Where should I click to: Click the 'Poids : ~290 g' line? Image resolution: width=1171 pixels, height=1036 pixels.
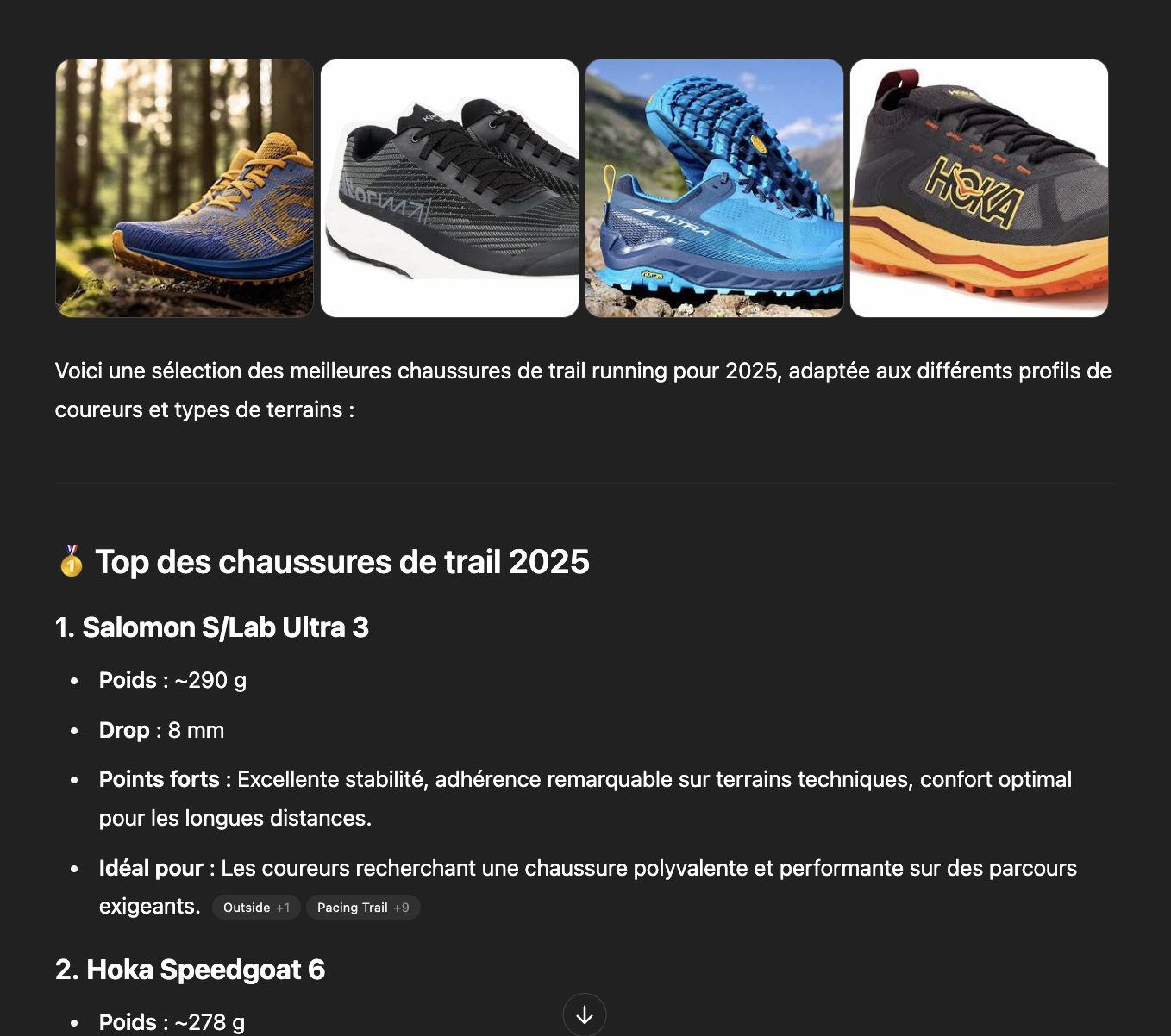(x=172, y=680)
